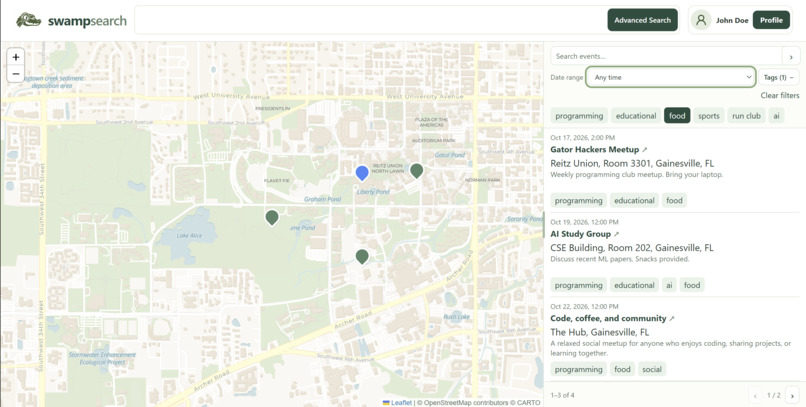Select green map pin in the southern campus area
The width and height of the screenshot is (806, 407).
click(362, 256)
